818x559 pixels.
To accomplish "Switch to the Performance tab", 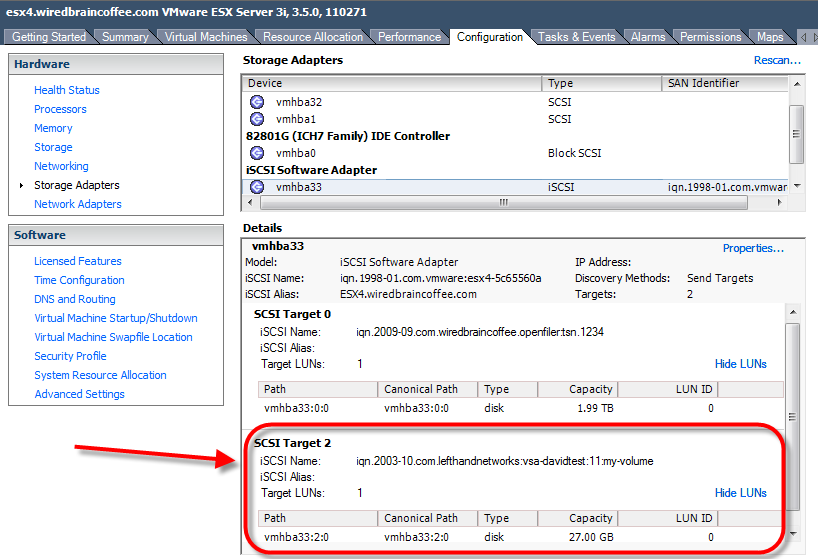I will point(409,37).
